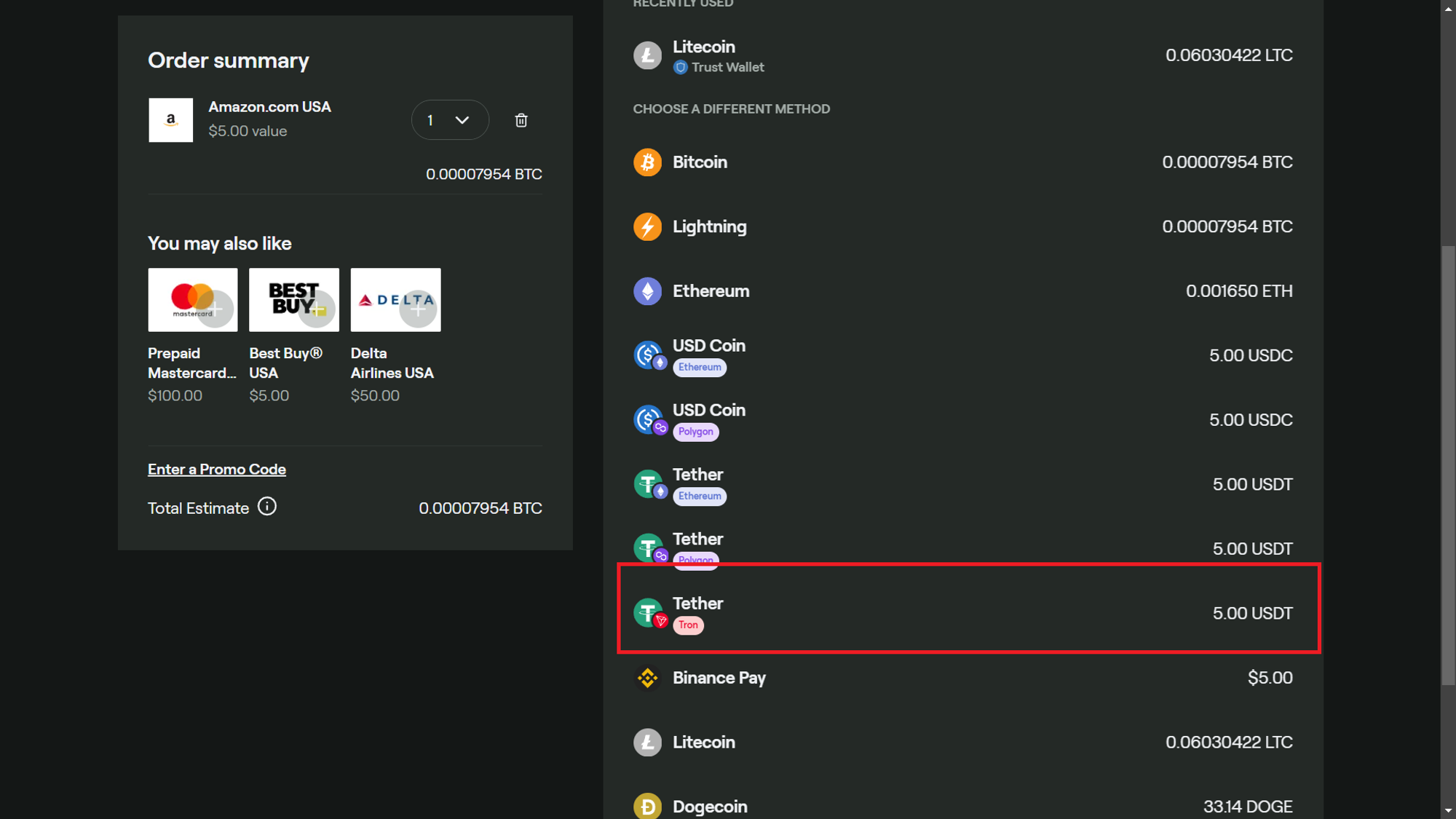
Task: Click Amazon.com USA product name
Action: 270,107
